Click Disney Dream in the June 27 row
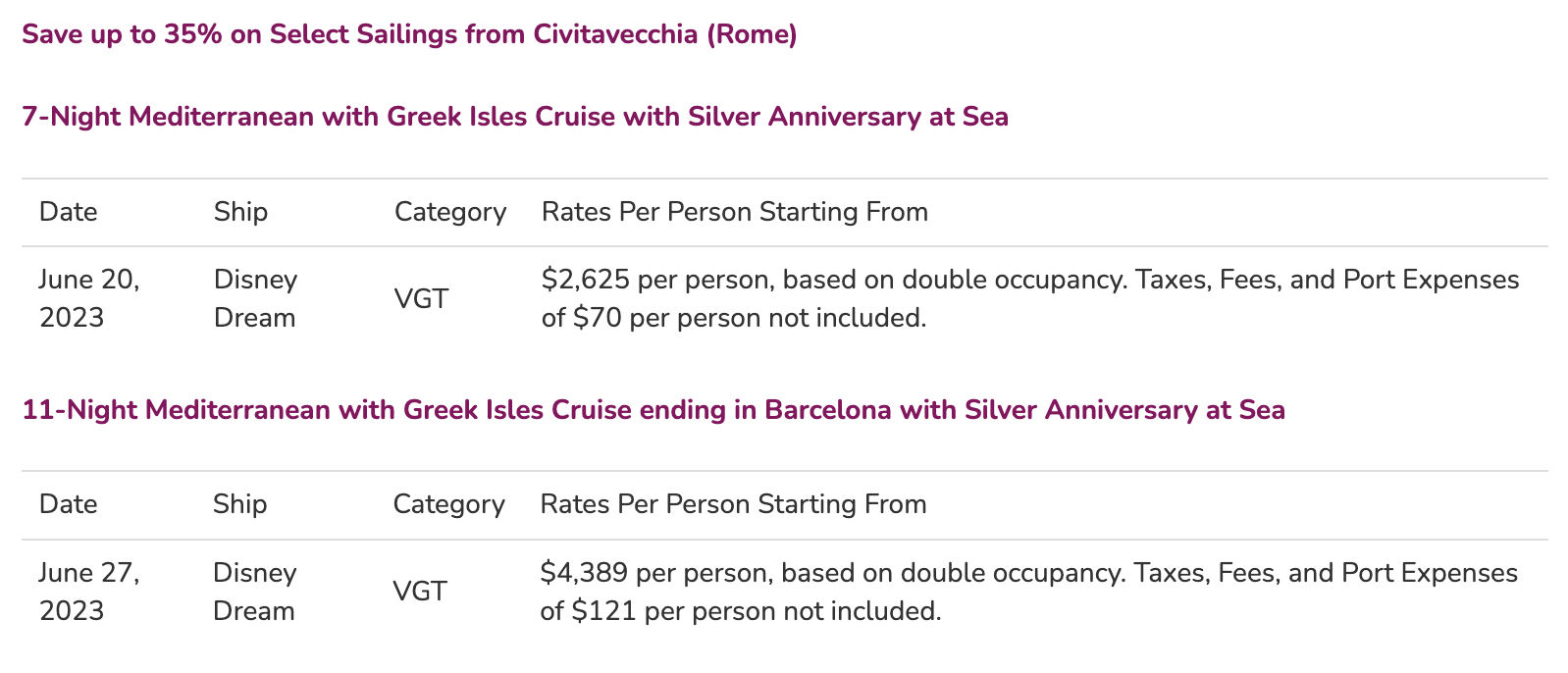This screenshot has width=1568, height=673. coord(254,591)
